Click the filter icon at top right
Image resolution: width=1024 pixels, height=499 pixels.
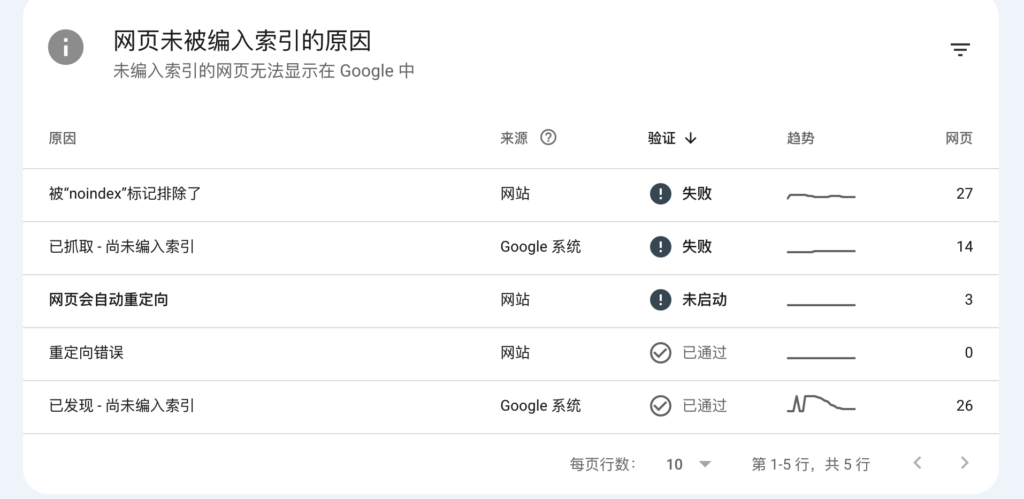[959, 50]
